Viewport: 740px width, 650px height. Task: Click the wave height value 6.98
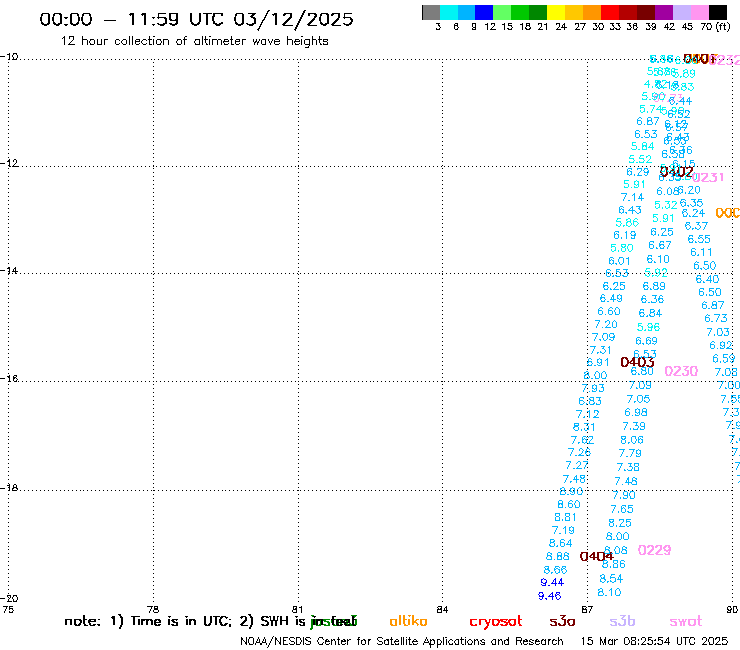click(x=636, y=413)
